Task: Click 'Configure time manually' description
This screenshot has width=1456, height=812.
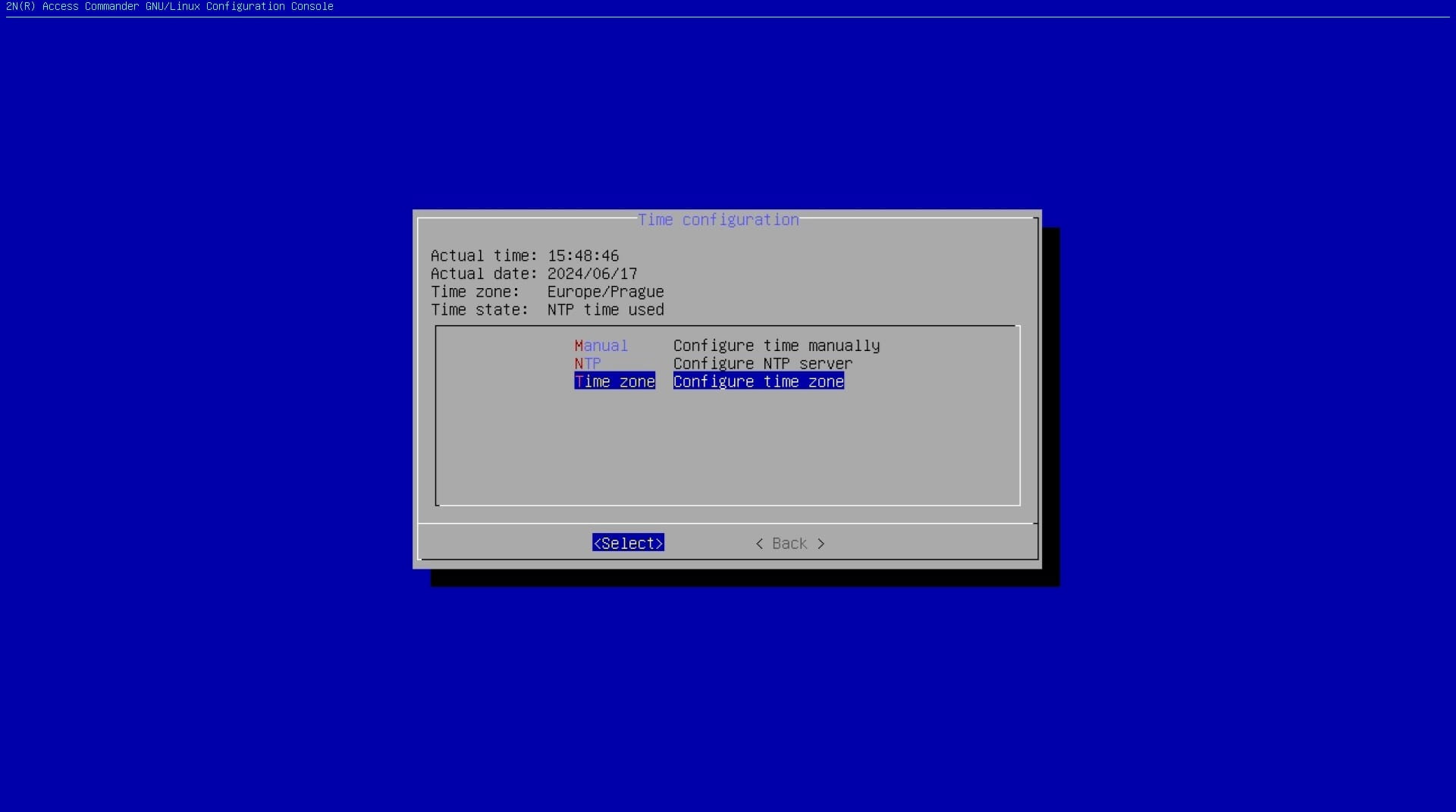Action: [777, 346]
